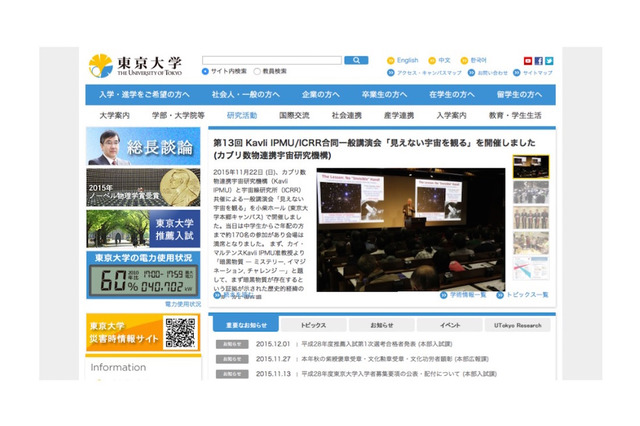Open 卒業生の方へ menu

pos(384,95)
